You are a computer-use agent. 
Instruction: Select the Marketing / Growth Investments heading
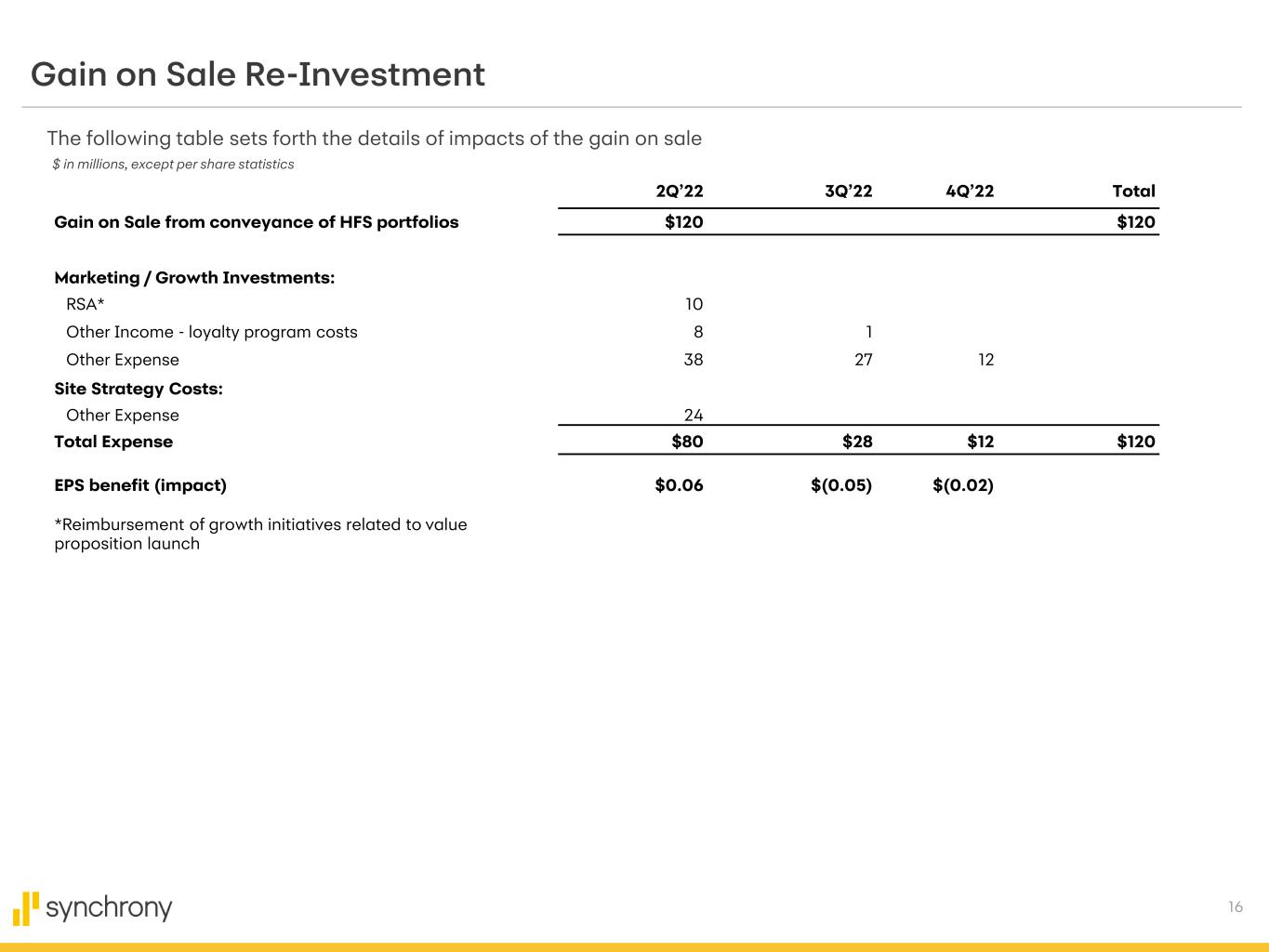point(194,278)
